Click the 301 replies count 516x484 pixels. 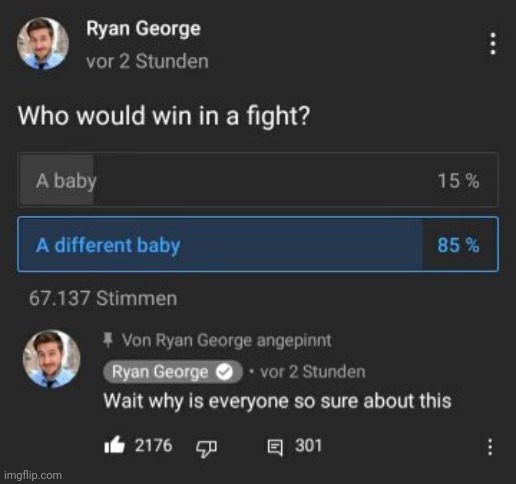[308, 445]
